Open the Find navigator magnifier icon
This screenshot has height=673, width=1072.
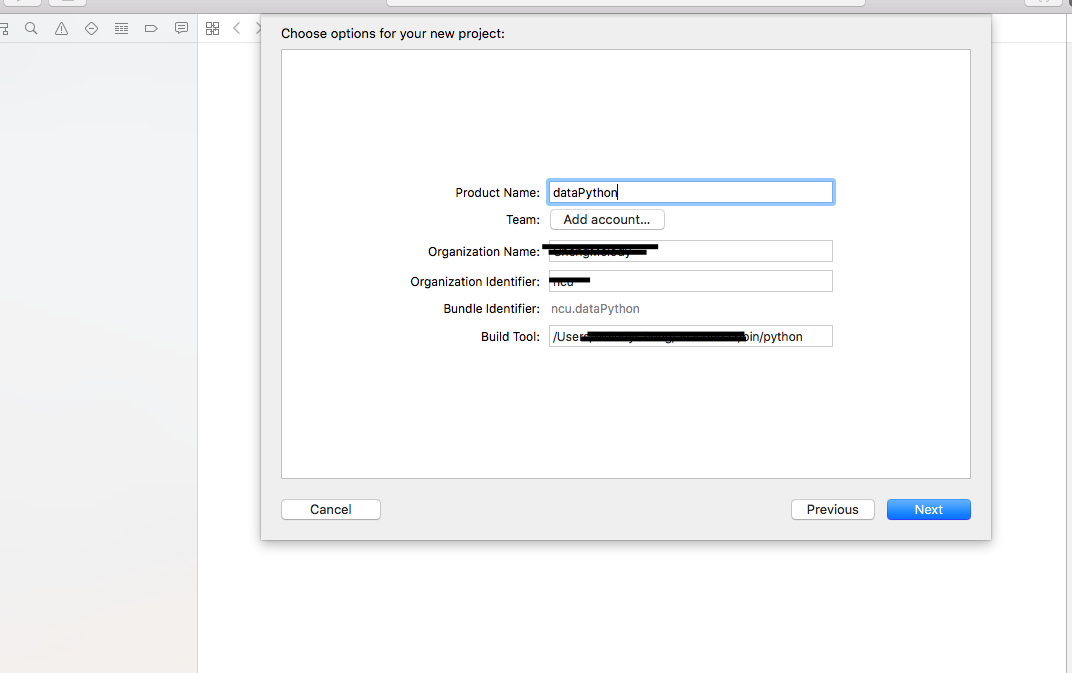(x=31, y=29)
